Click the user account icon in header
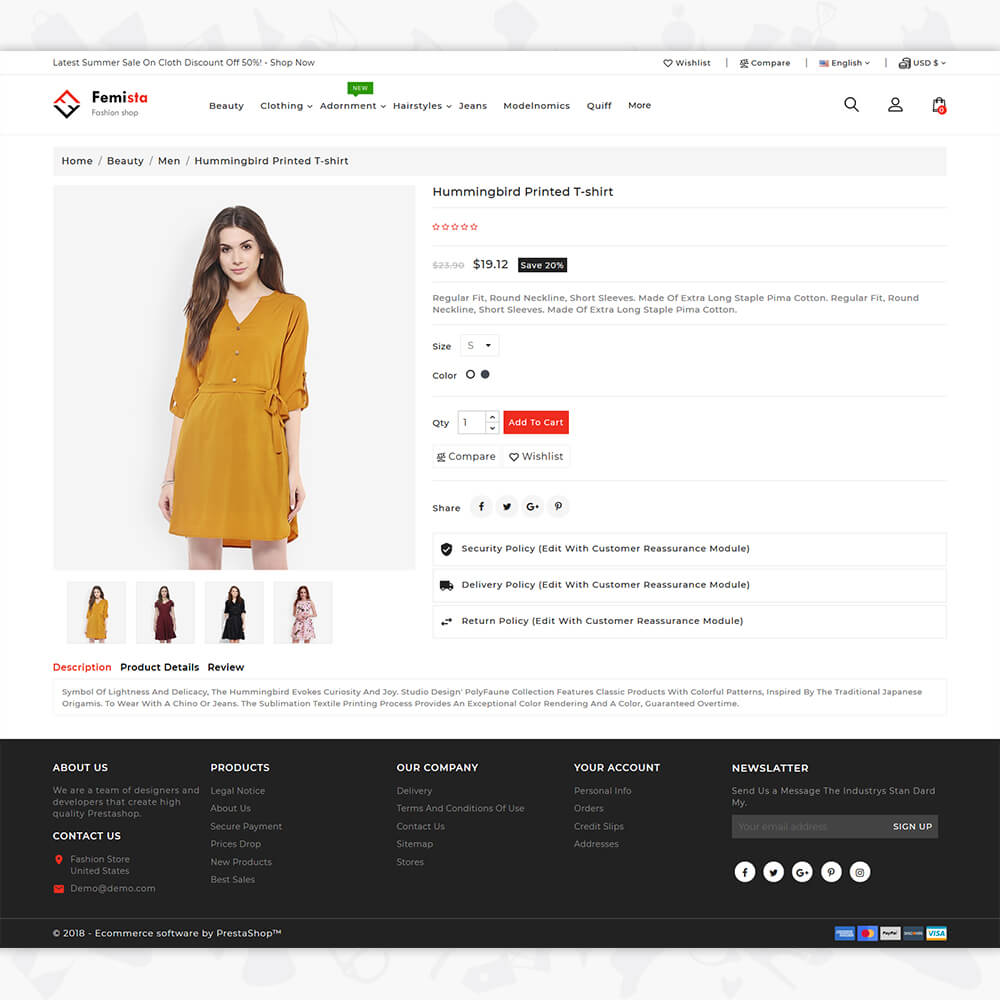This screenshot has width=1000, height=1000. point(895,104)
